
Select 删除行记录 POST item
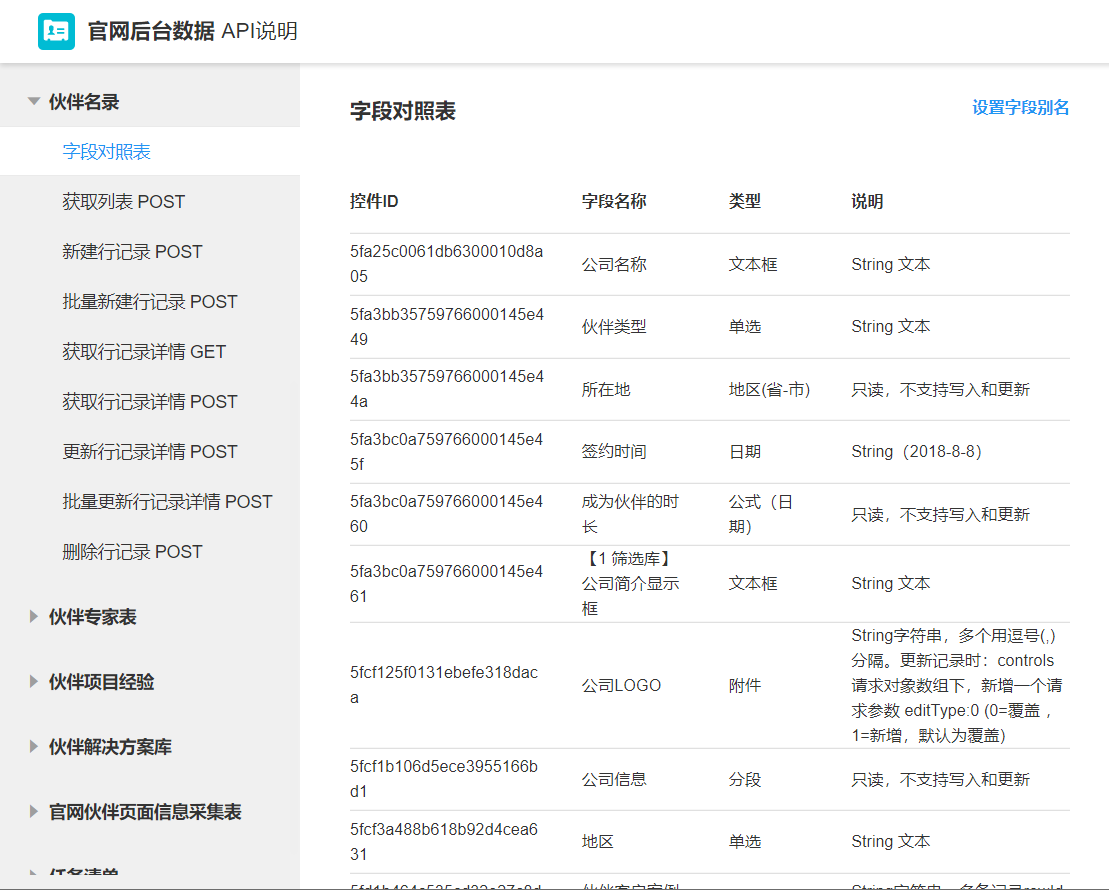132,552
